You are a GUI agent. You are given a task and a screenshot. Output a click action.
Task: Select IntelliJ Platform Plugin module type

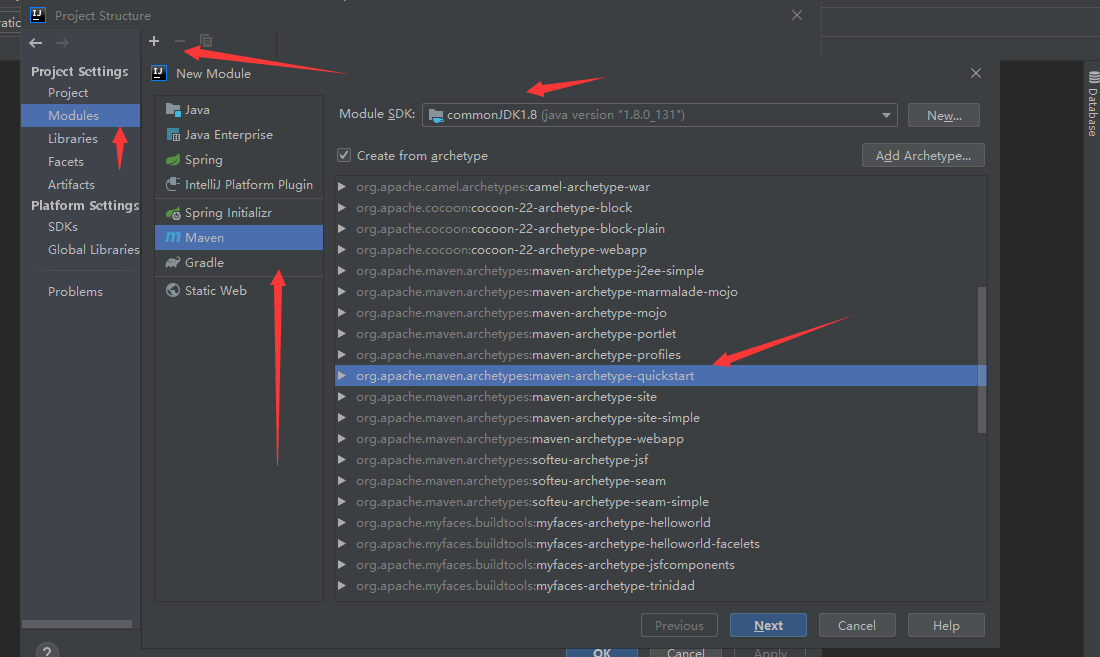(239, 184)
